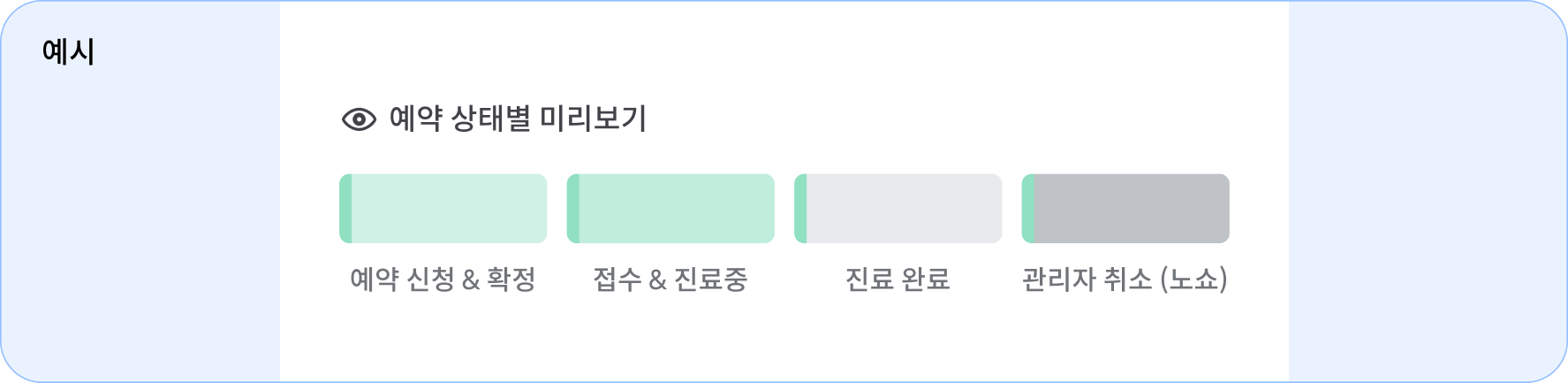This screenshot has width=1568, height=383.
Task: Click the 접수 & 진료중 caption
Action: (670, 280)
